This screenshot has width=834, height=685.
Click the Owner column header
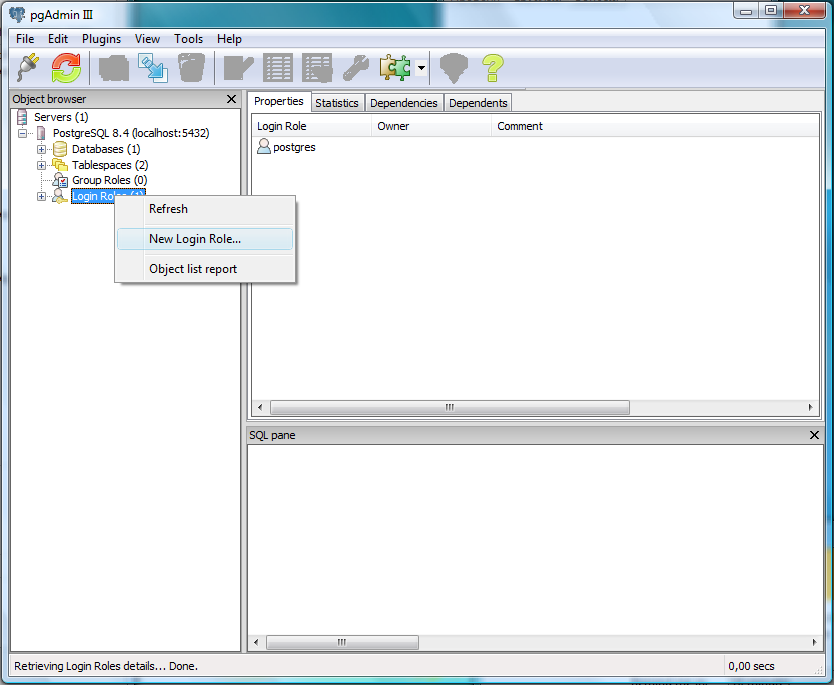pyautogui.click(x=431, y=126)
